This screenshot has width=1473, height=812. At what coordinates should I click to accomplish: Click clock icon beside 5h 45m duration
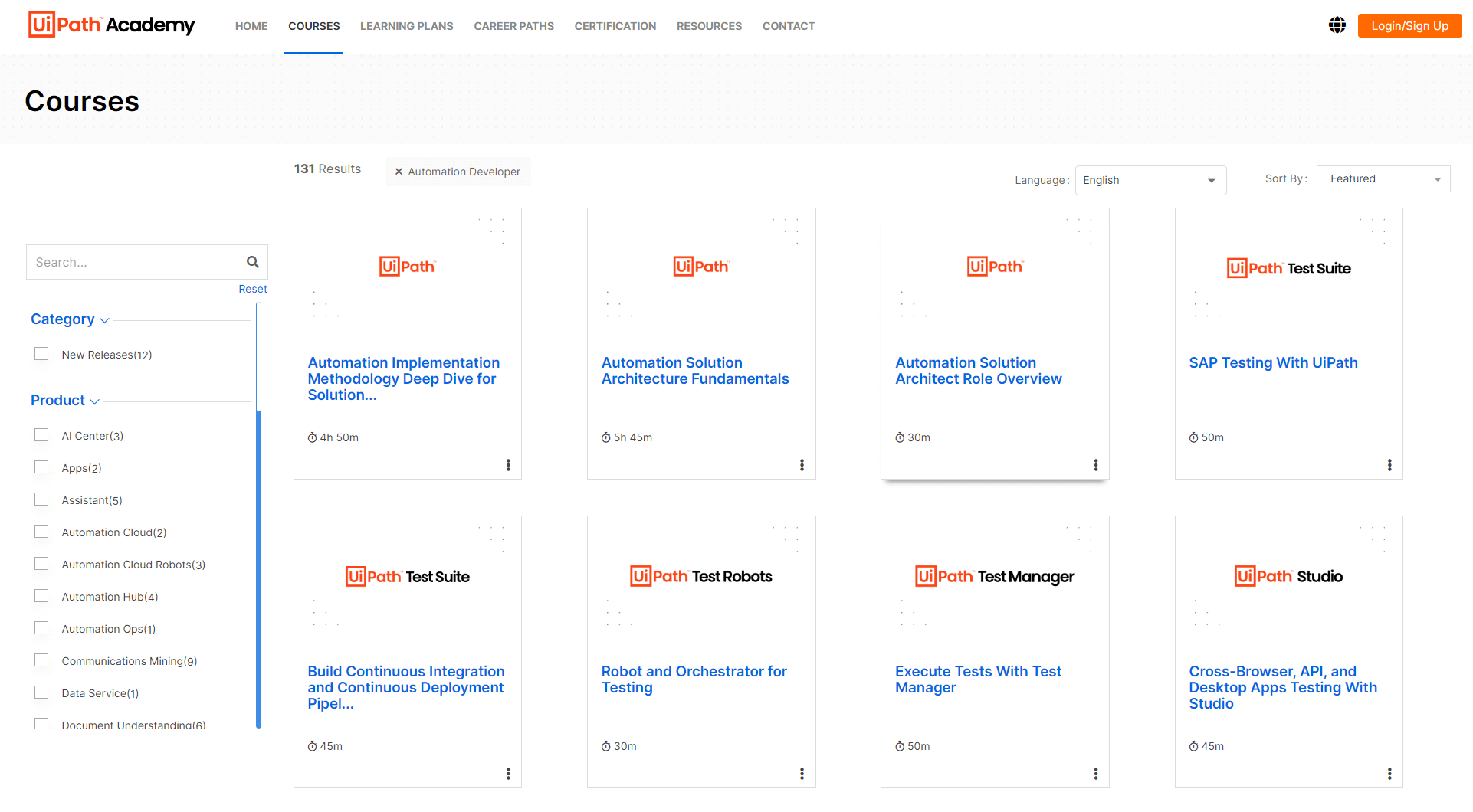pyautogui.click(x=606, y=437)
